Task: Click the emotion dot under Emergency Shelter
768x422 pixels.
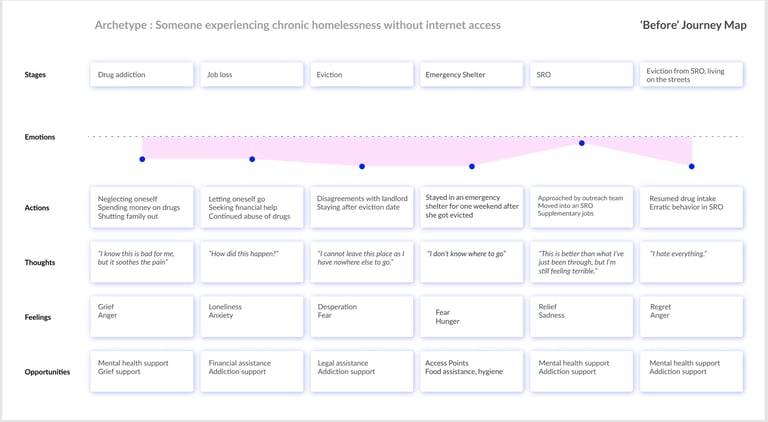Action: tap(472, 166)
